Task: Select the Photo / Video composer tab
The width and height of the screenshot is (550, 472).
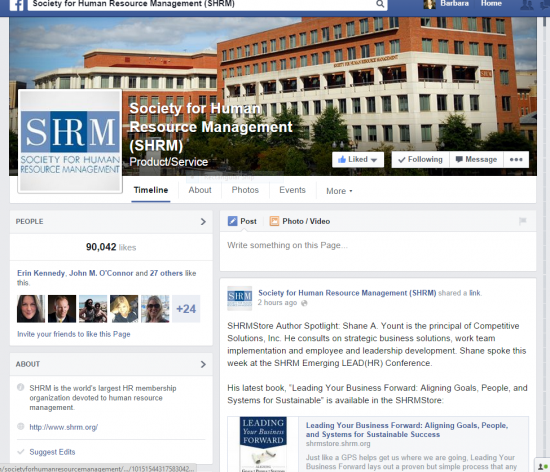Action: 300,221
